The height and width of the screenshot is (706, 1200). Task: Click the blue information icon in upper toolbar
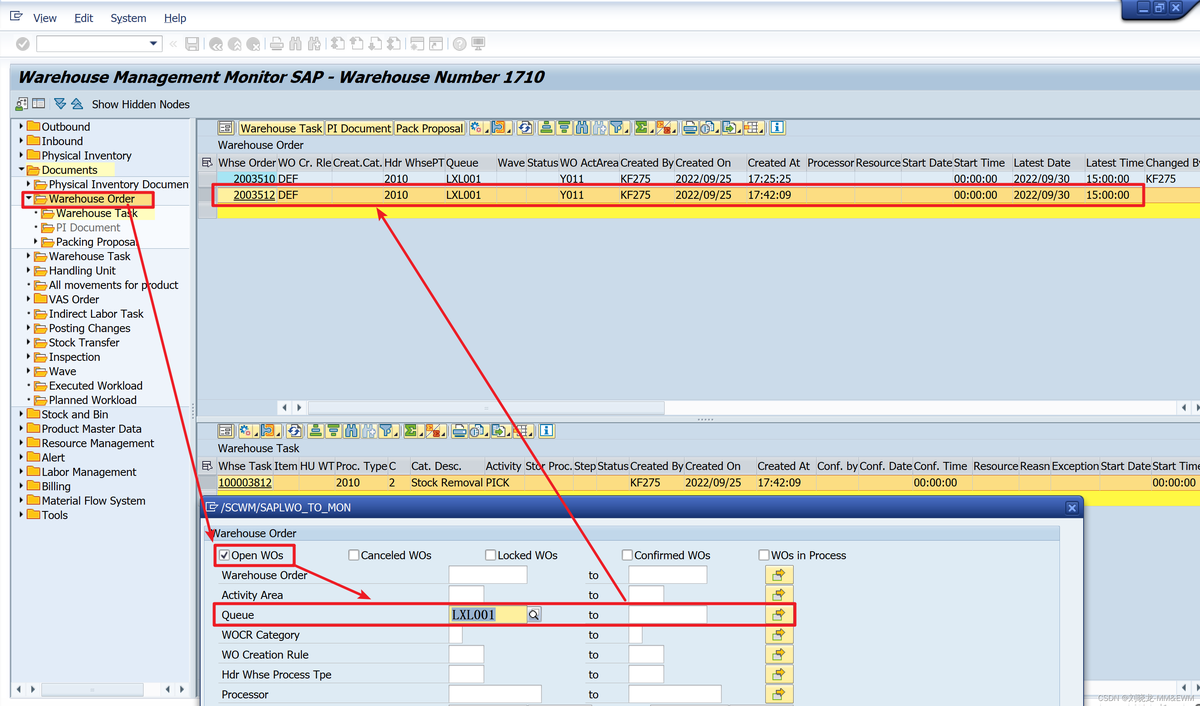[777, 128]
